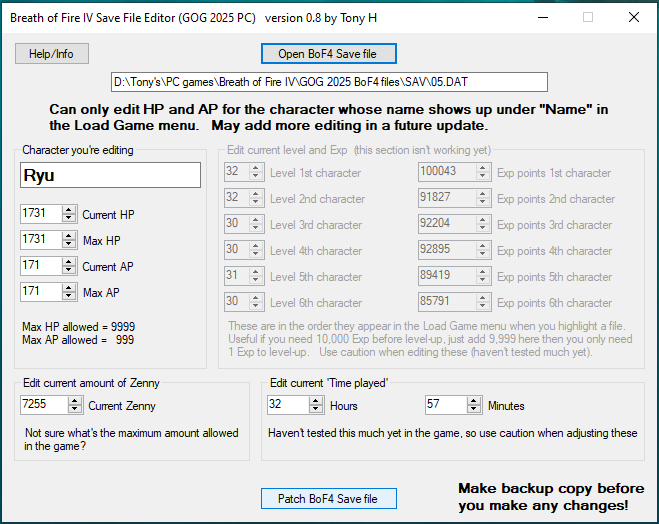
Task: Click the Max HP value field
Action: click(x=41, y=240)
